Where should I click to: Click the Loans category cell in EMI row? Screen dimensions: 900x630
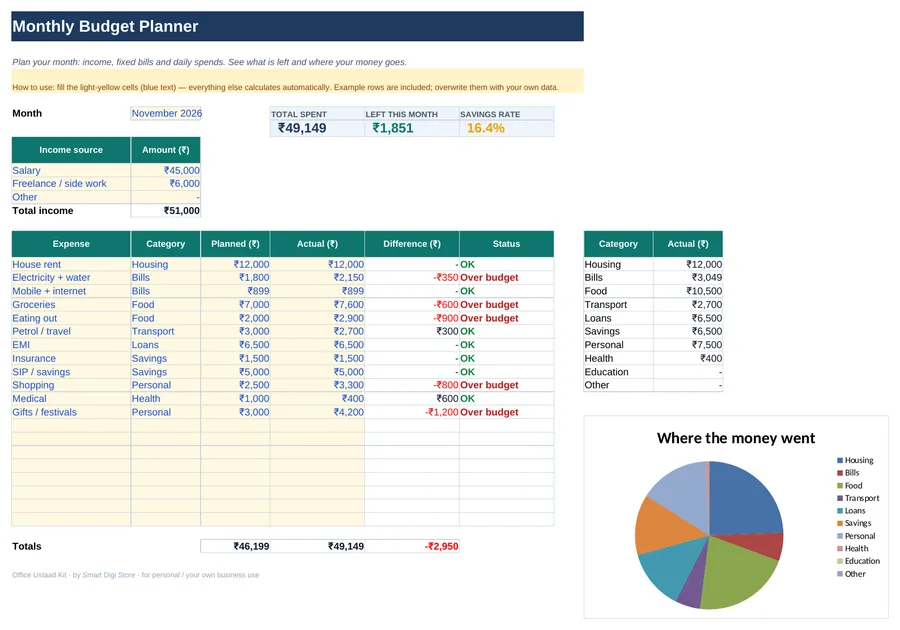(166, 345)
